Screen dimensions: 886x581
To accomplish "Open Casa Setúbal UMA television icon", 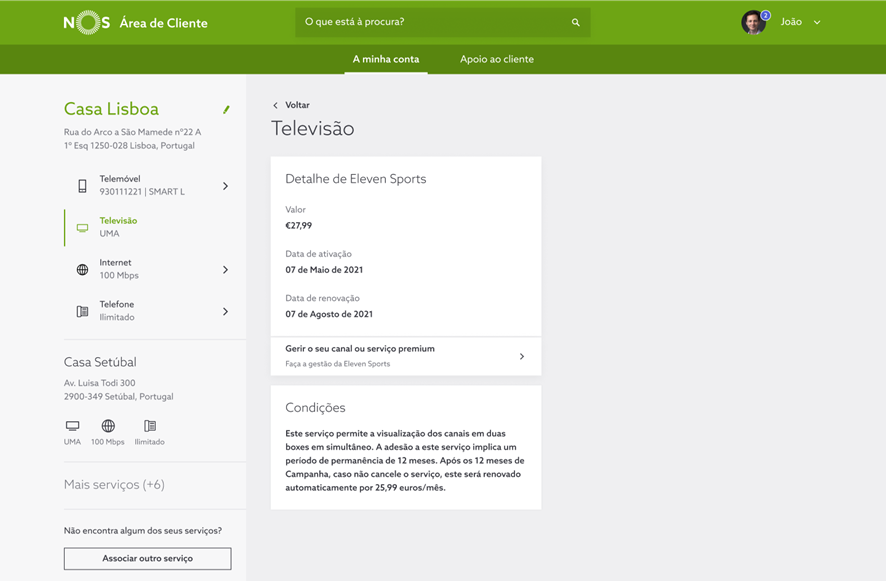I will pyautogui.click(x=72, y=426).
